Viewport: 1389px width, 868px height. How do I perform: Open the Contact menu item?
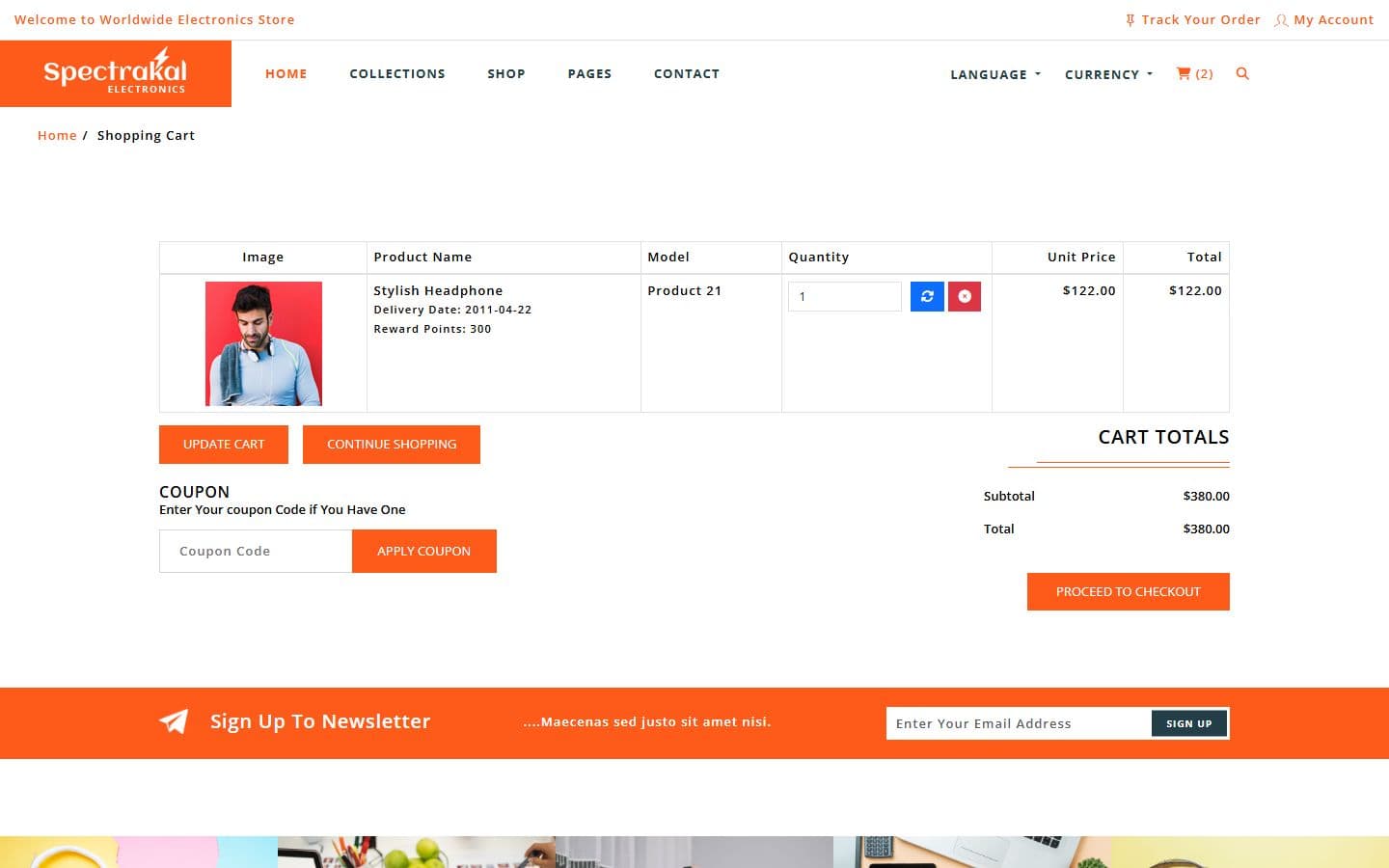pyautogui.click(x=687, y=73)
